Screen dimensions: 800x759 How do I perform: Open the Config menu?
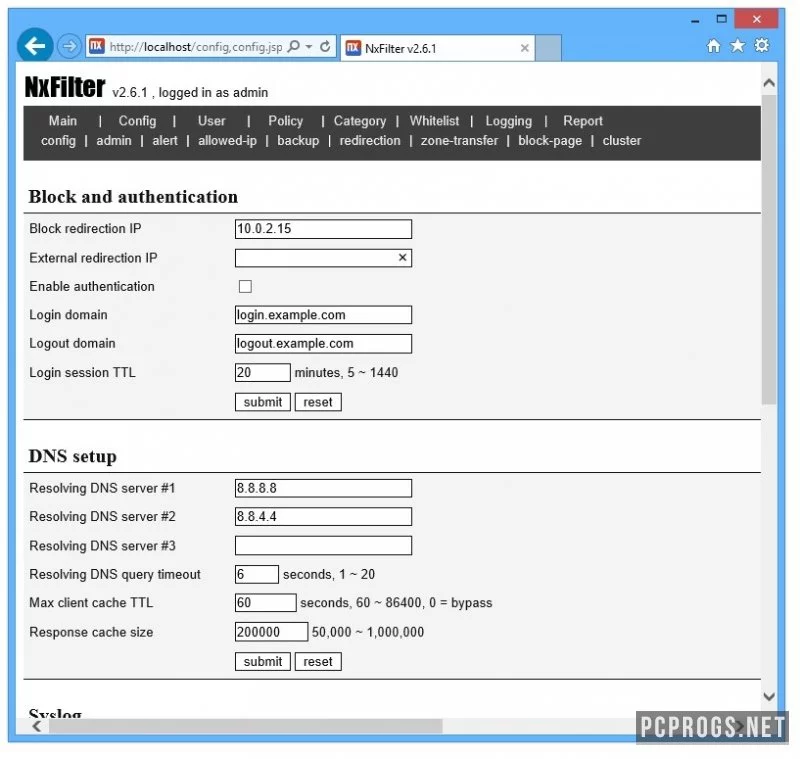pos(137,121)
